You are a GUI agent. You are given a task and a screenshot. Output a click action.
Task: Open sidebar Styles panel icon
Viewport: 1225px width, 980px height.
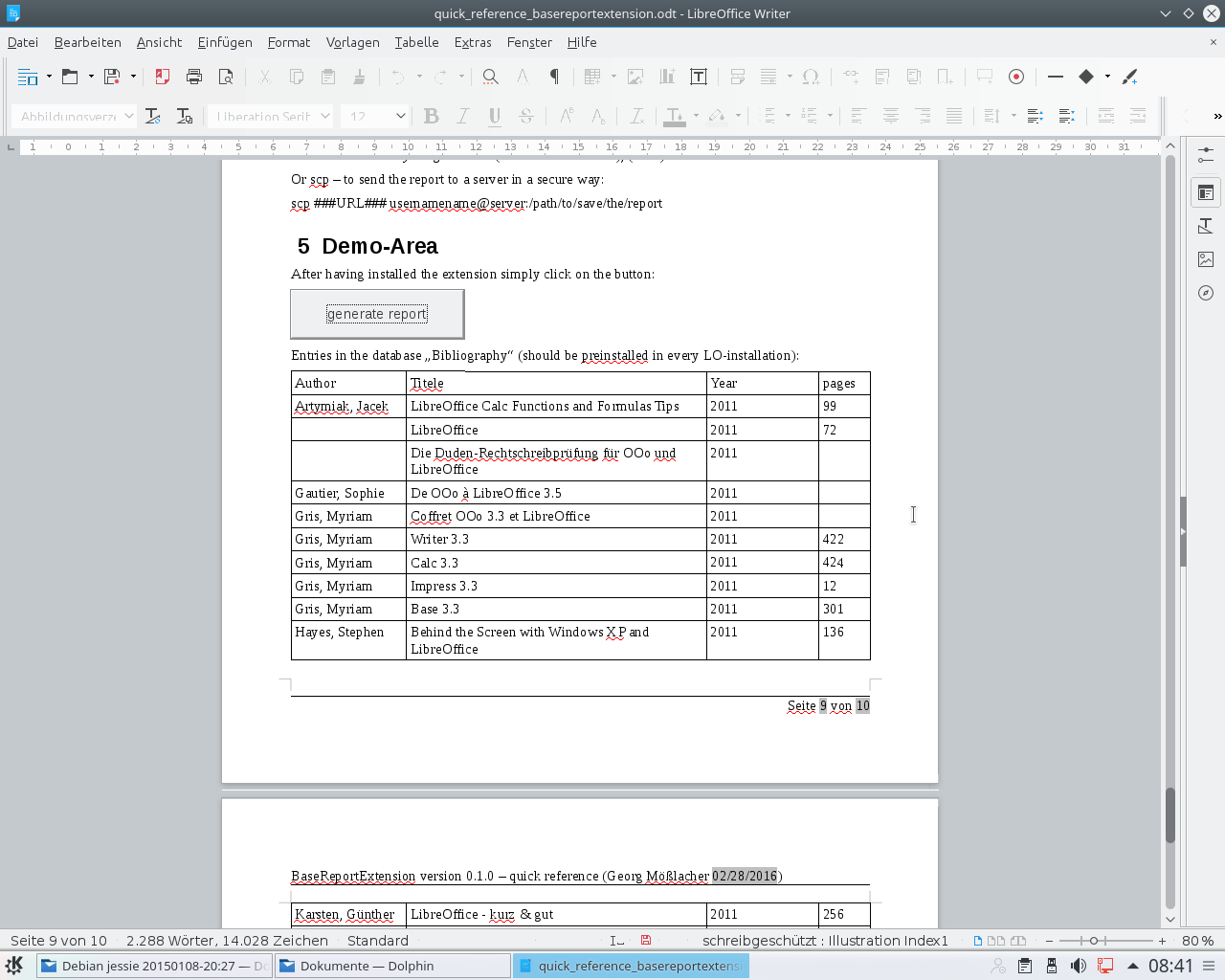1206,226
